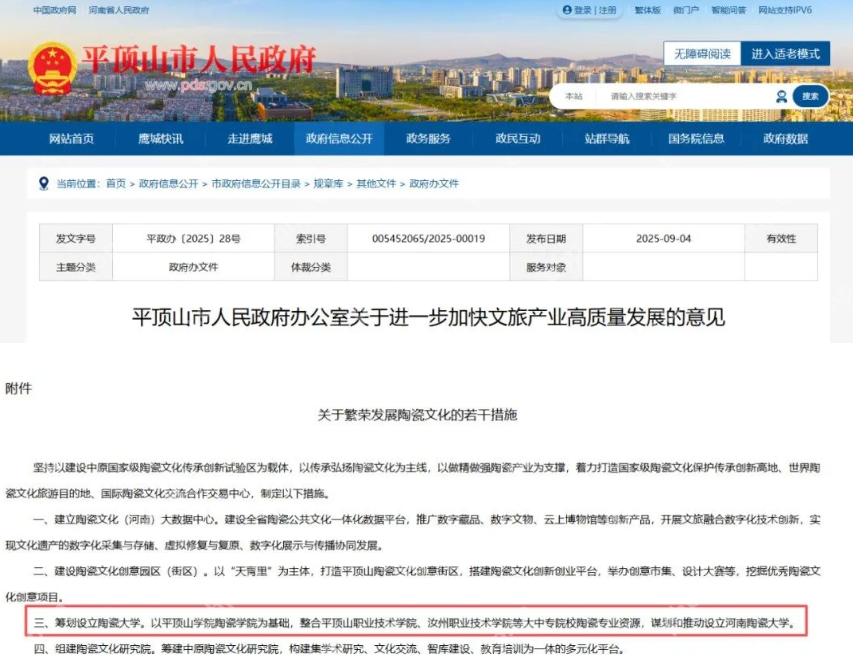The height and width of the screenshot is (670, 853).
Task: Visit 中国政府网 link at top left
Action: coord(54,12)
